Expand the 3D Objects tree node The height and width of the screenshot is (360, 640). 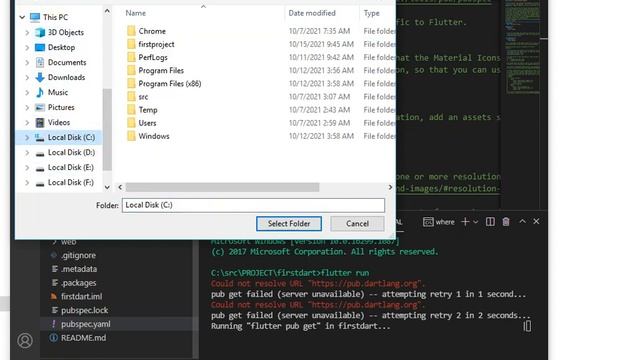pos(27,32)
